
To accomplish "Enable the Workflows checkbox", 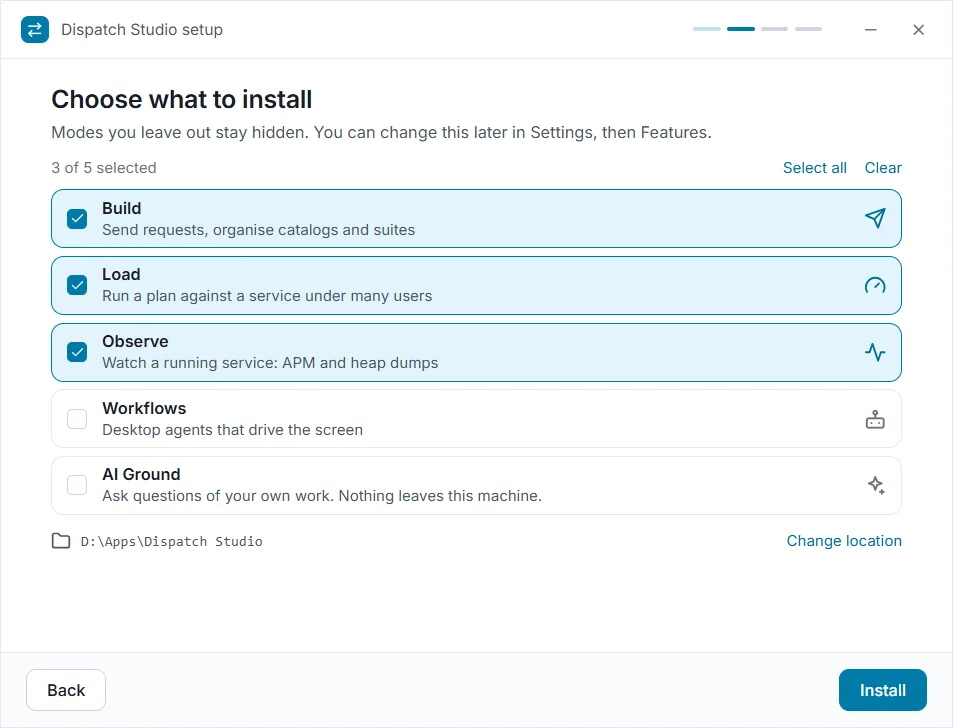I will click(x=77, y=419).
